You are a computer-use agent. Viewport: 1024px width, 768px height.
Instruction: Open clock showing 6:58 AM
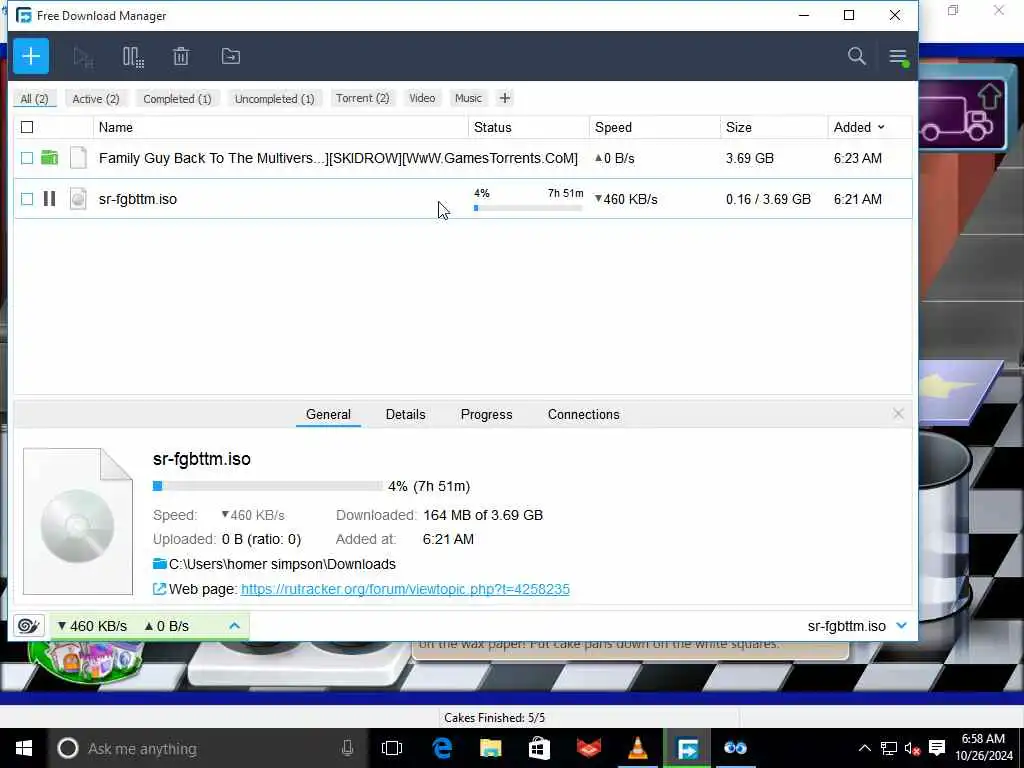pyautogui.click(x=984, y=747)
